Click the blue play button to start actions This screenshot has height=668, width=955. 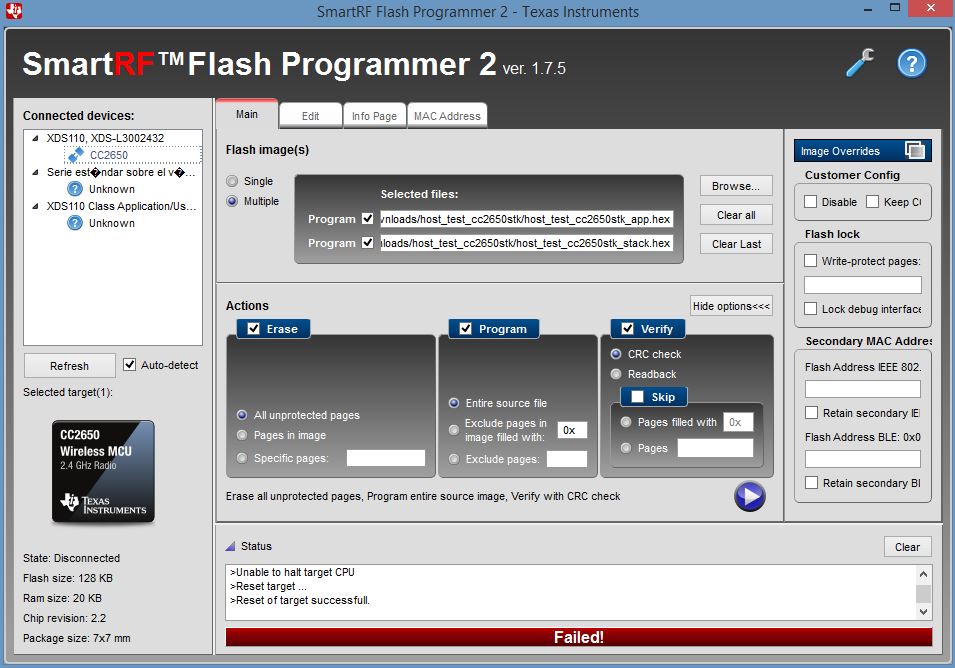(749, 496)
